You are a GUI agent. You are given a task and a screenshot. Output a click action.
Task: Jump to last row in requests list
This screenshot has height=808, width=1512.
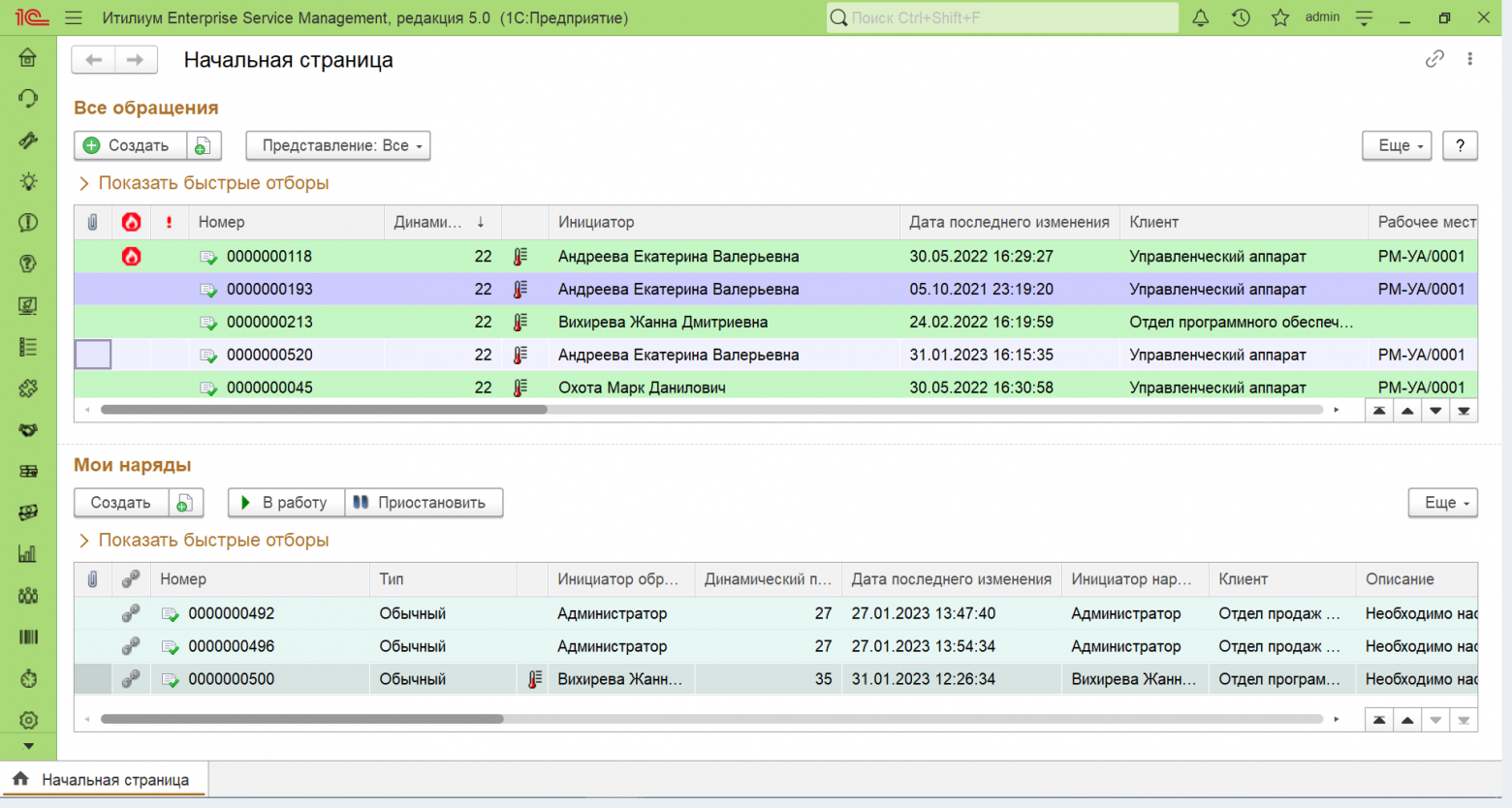(1464, 411)
